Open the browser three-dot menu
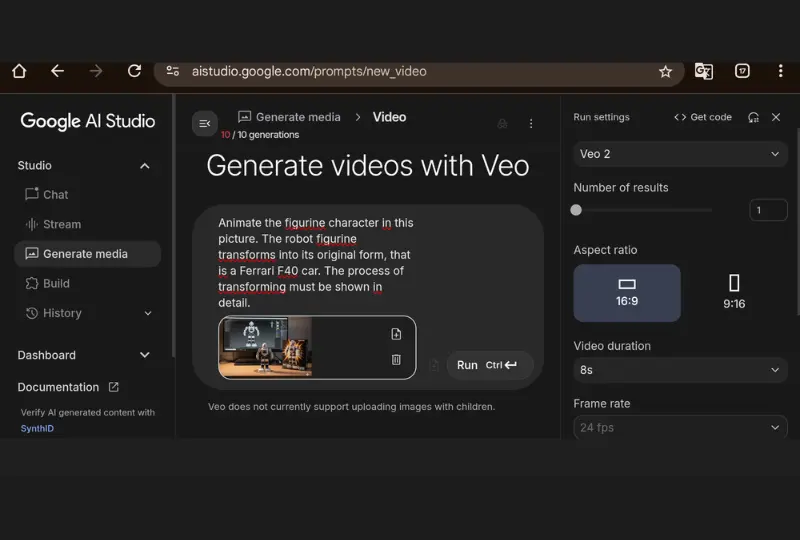 pos(780,71)
